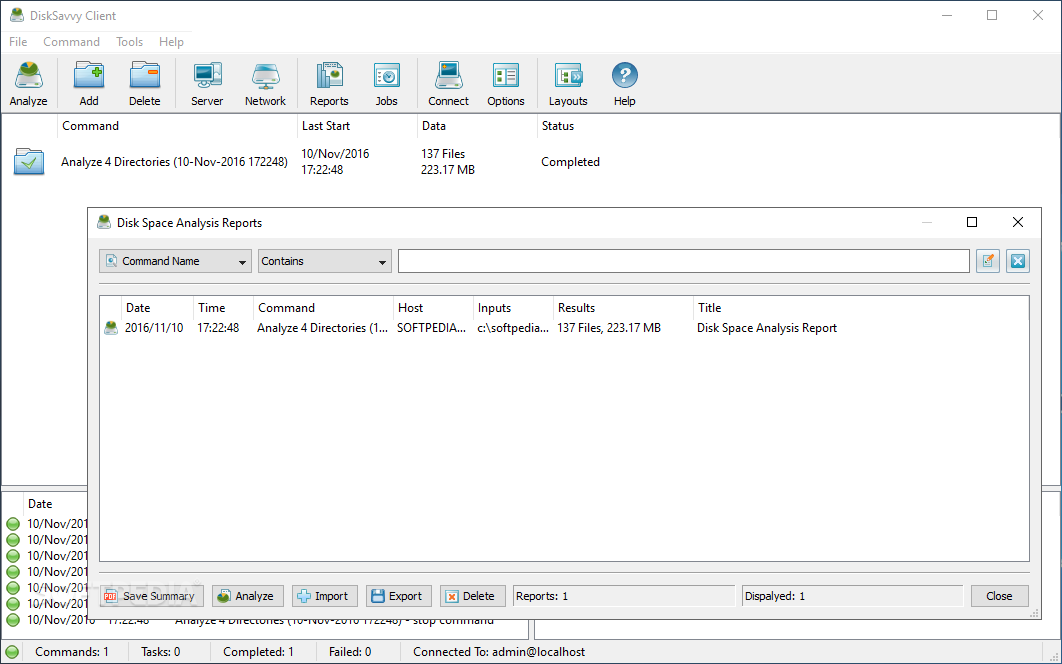Click the Import button
Screen dimensions: 1062x664
tap(324, 596)
